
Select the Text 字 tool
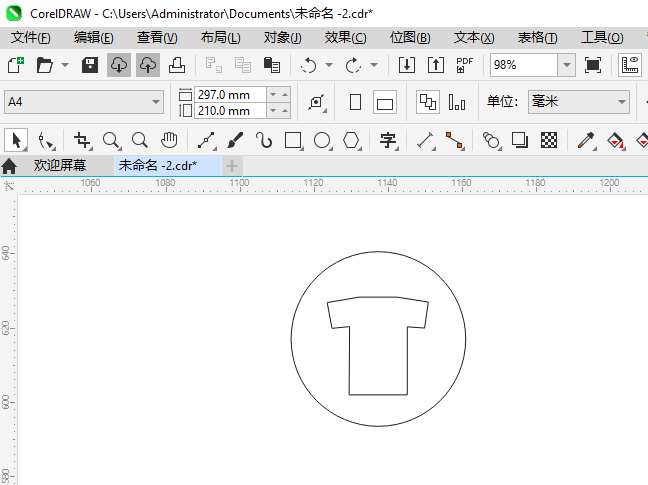click(389, 140)
